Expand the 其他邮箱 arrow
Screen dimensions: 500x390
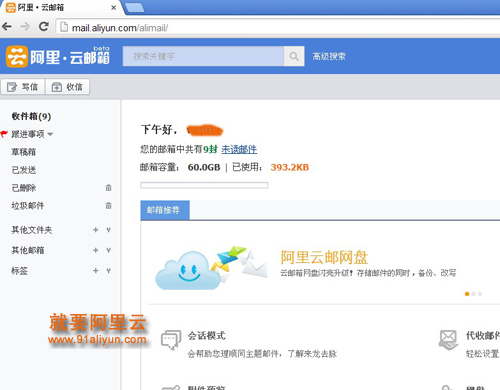click(108, 250)
